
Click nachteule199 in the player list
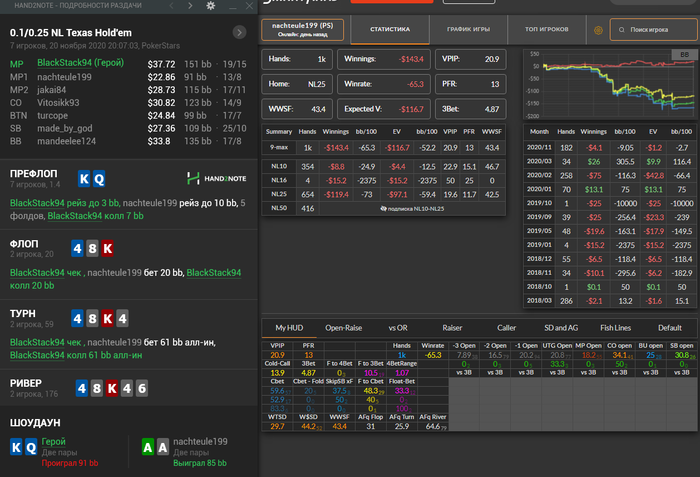64,77
